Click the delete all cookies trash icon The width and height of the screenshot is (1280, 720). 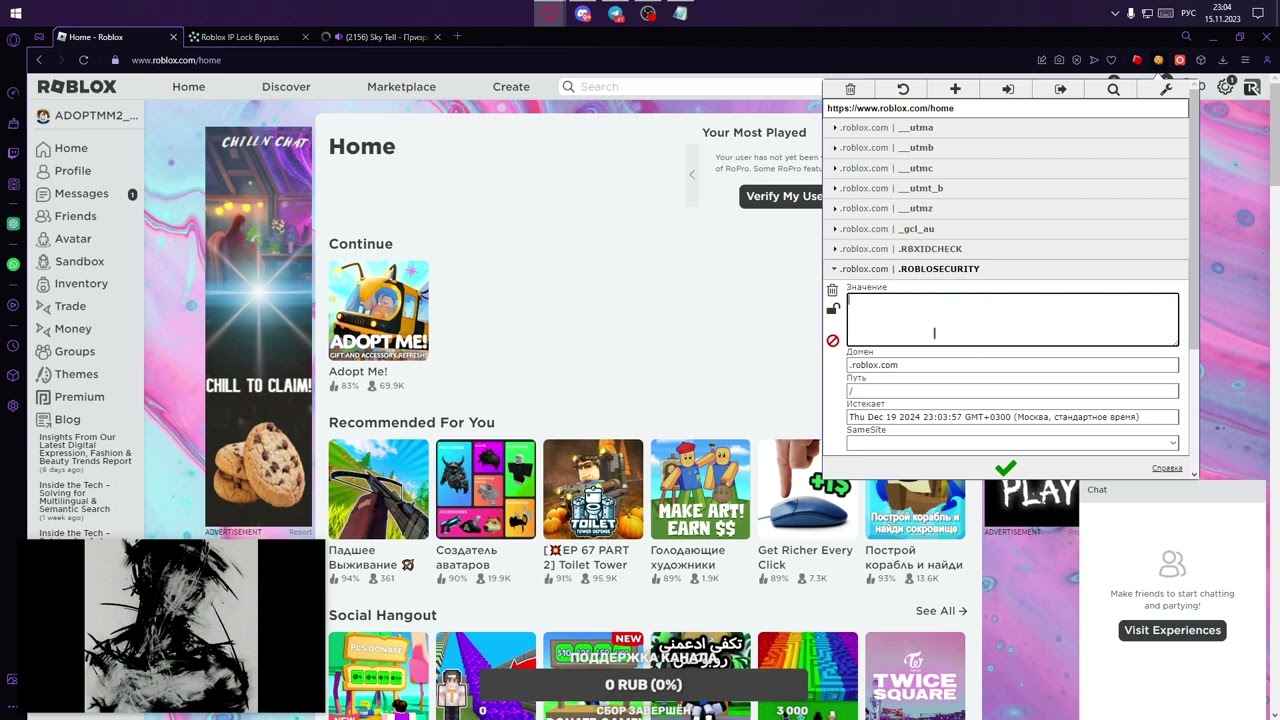[850, 89]
